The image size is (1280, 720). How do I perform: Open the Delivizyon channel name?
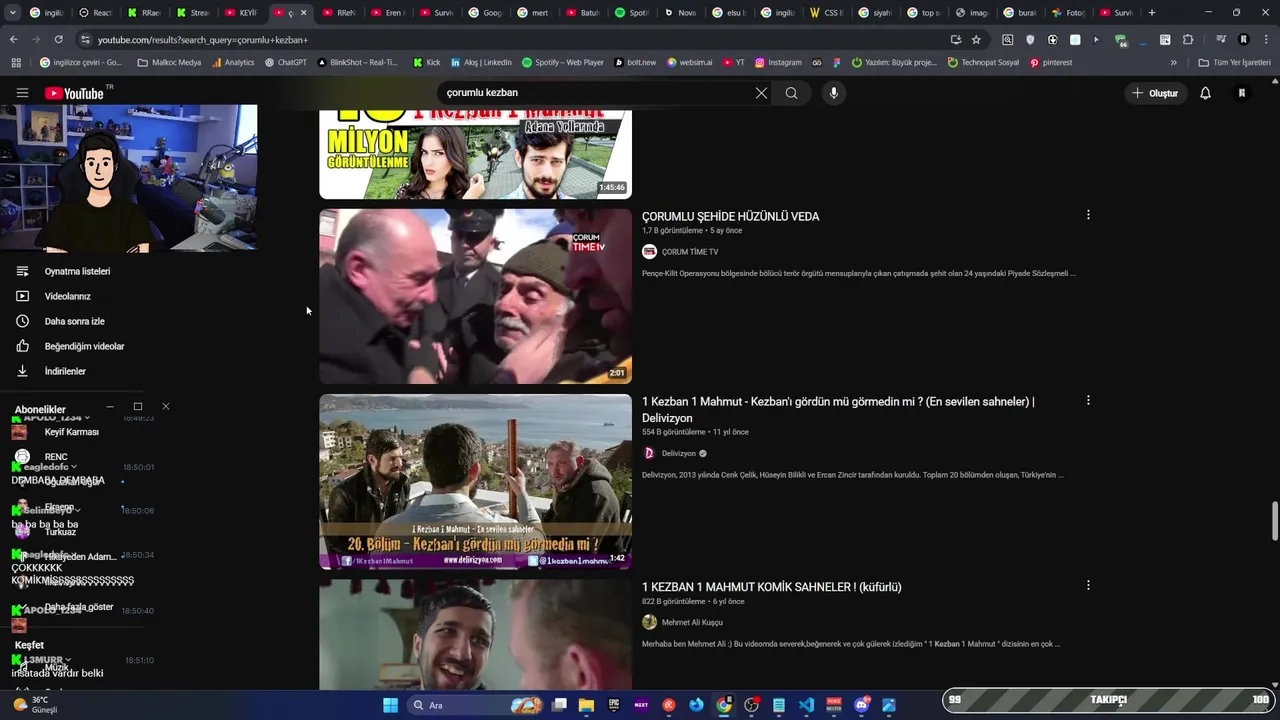tap(679, 453)
